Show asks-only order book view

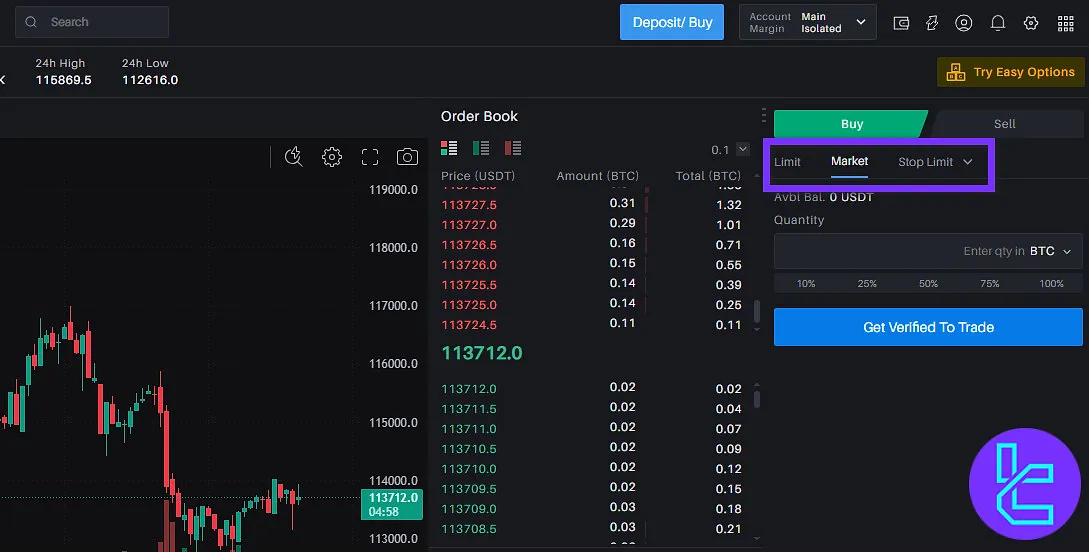click(513, 148)
